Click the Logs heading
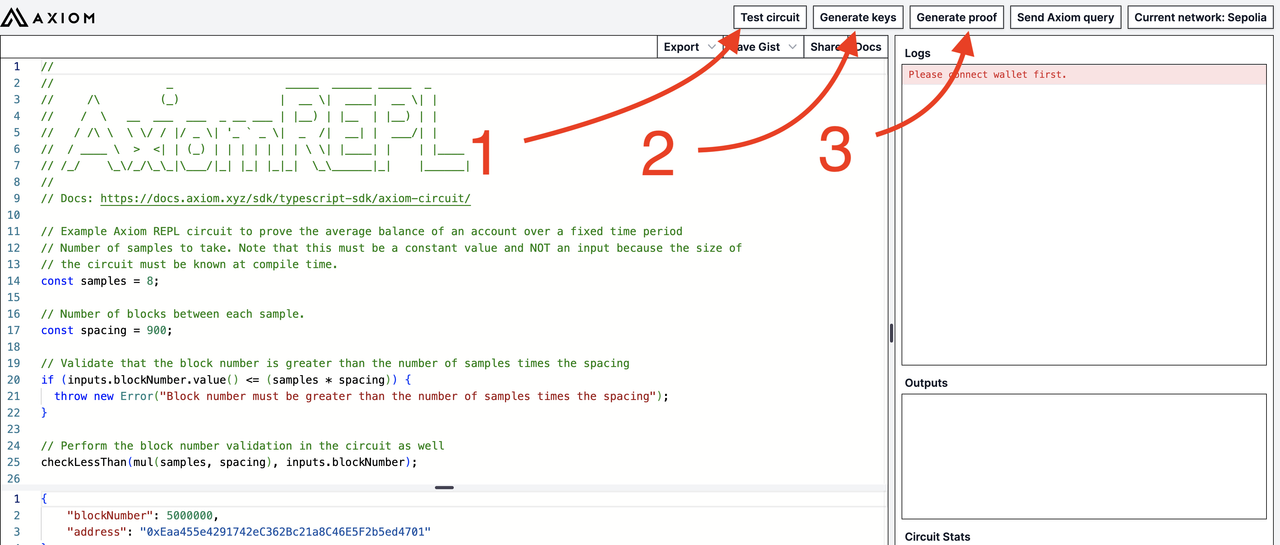Screen dimensions: 1280x545 point(917,54)
